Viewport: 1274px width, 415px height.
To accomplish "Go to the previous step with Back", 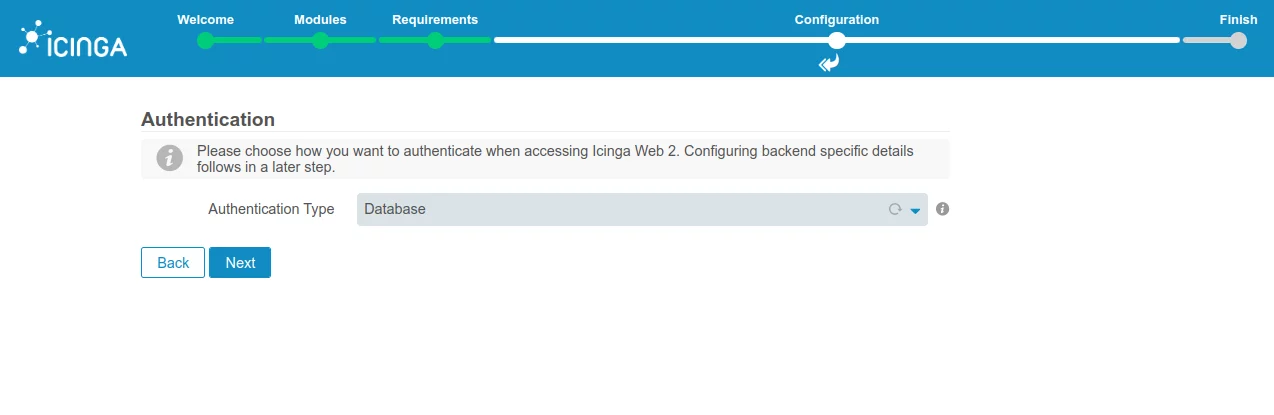I will click(x=173, y=262).
